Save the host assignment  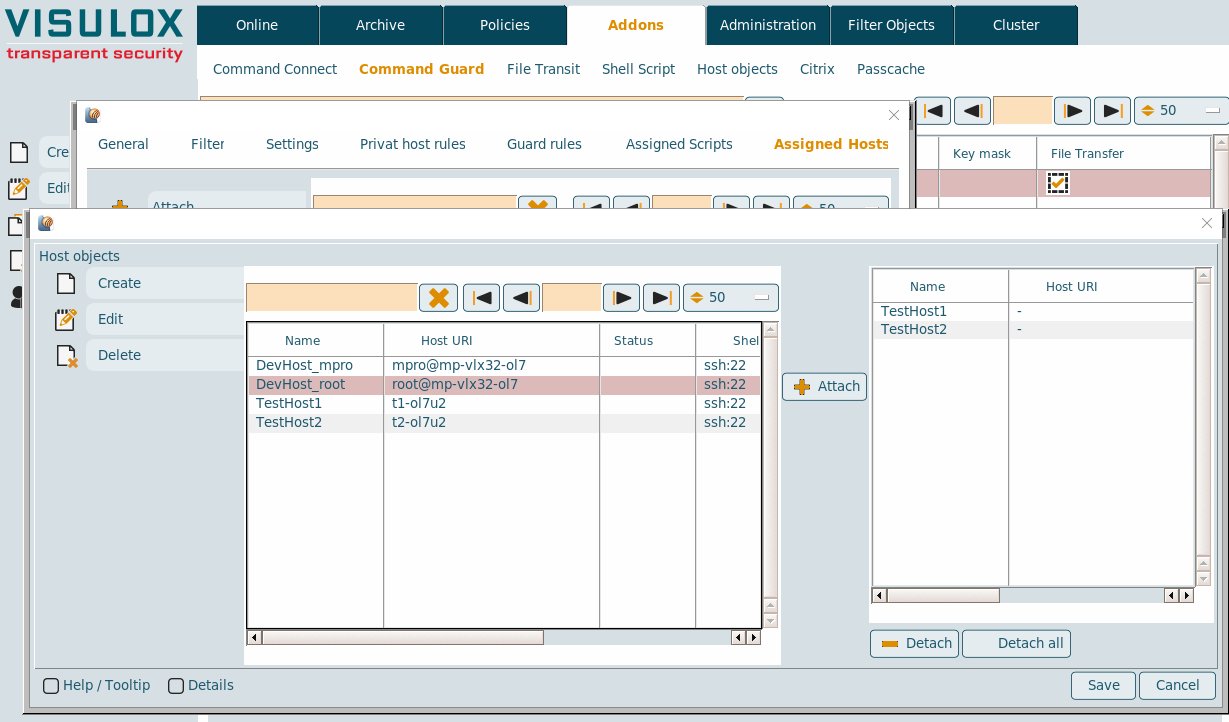(x=1103, y=685)
